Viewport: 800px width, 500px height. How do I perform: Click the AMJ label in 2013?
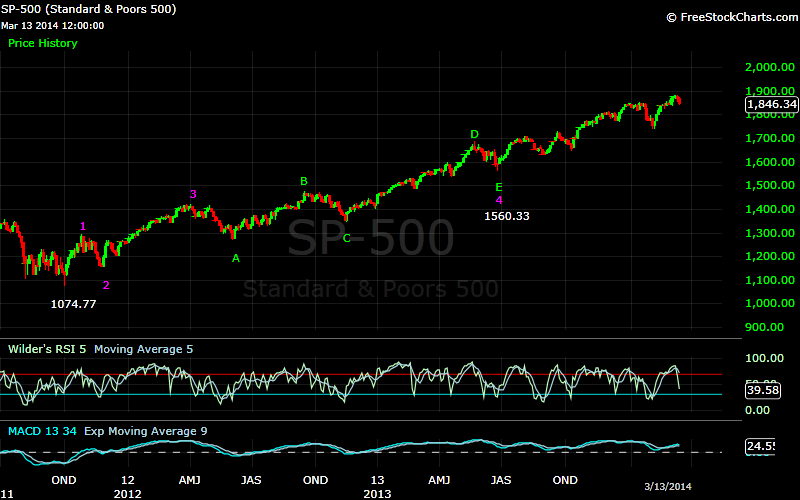click(x=439, y=480)
